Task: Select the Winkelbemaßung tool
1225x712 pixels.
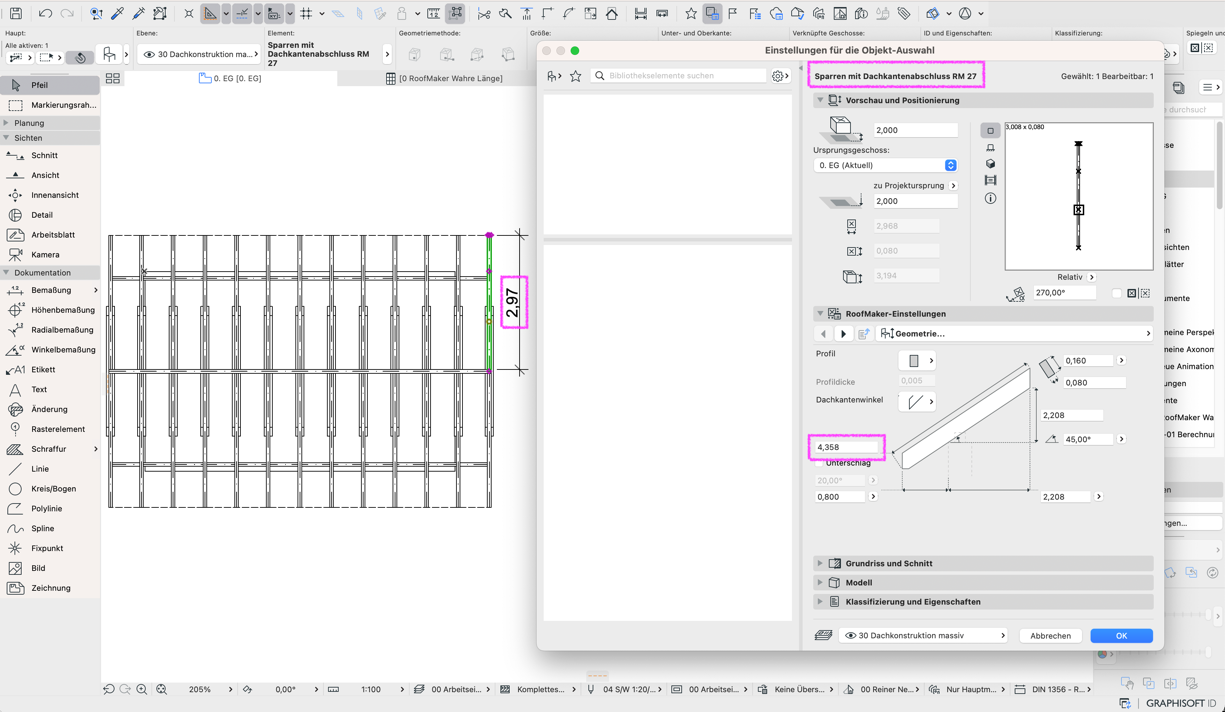Action: pyautogui.click(x=50, y=350)
